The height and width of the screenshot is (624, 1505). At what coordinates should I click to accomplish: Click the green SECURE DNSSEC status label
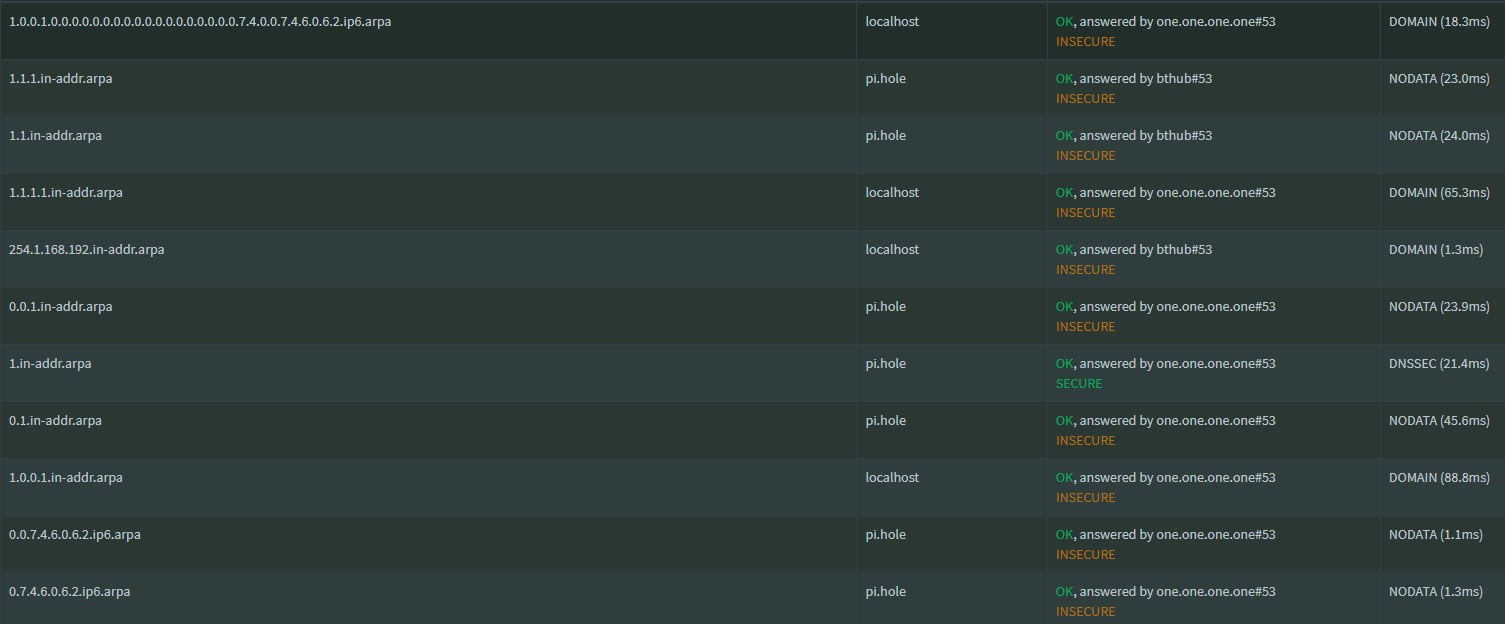tap(1079, 383)
